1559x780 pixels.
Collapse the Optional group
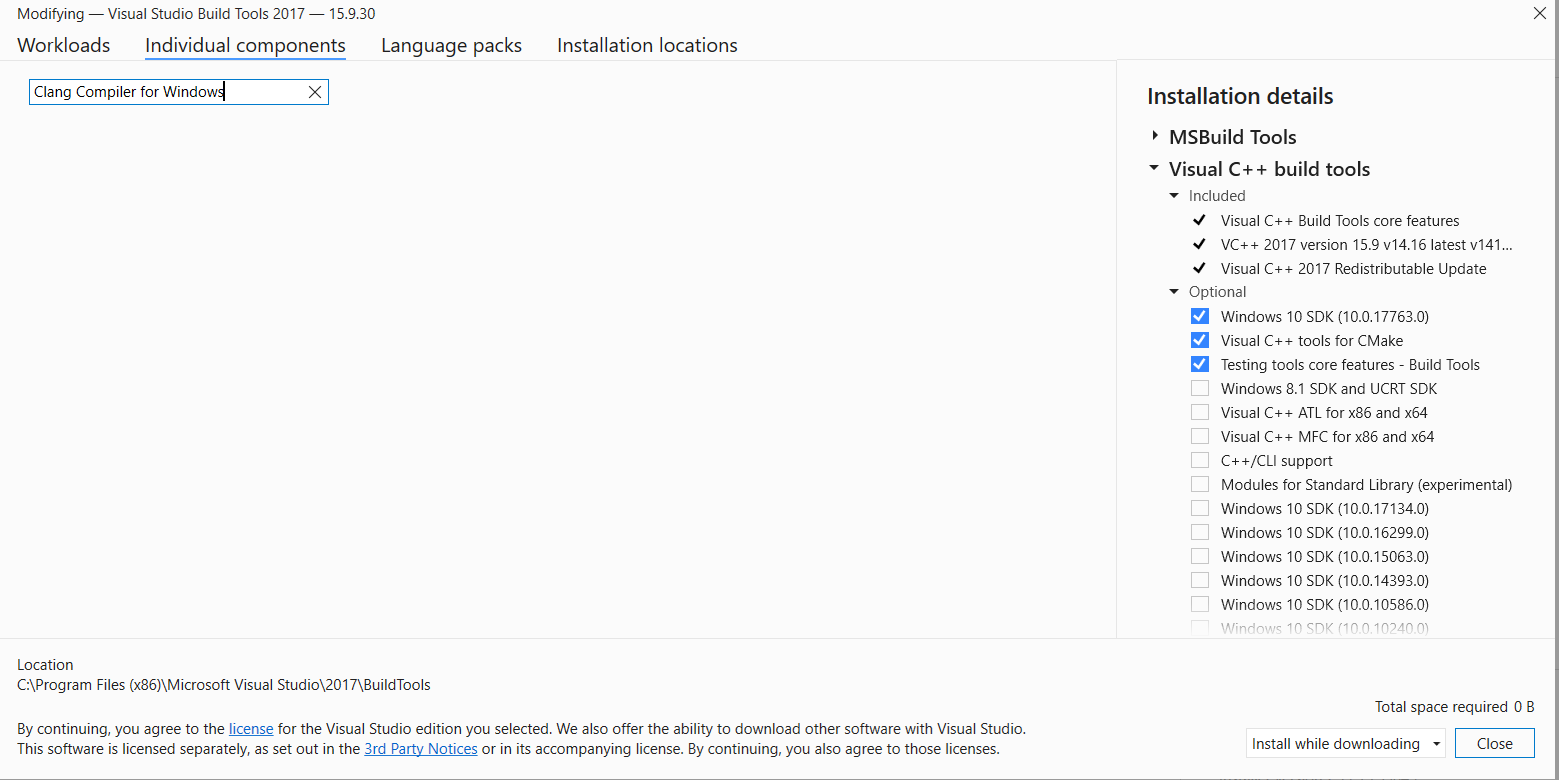tap(1175, 292)
